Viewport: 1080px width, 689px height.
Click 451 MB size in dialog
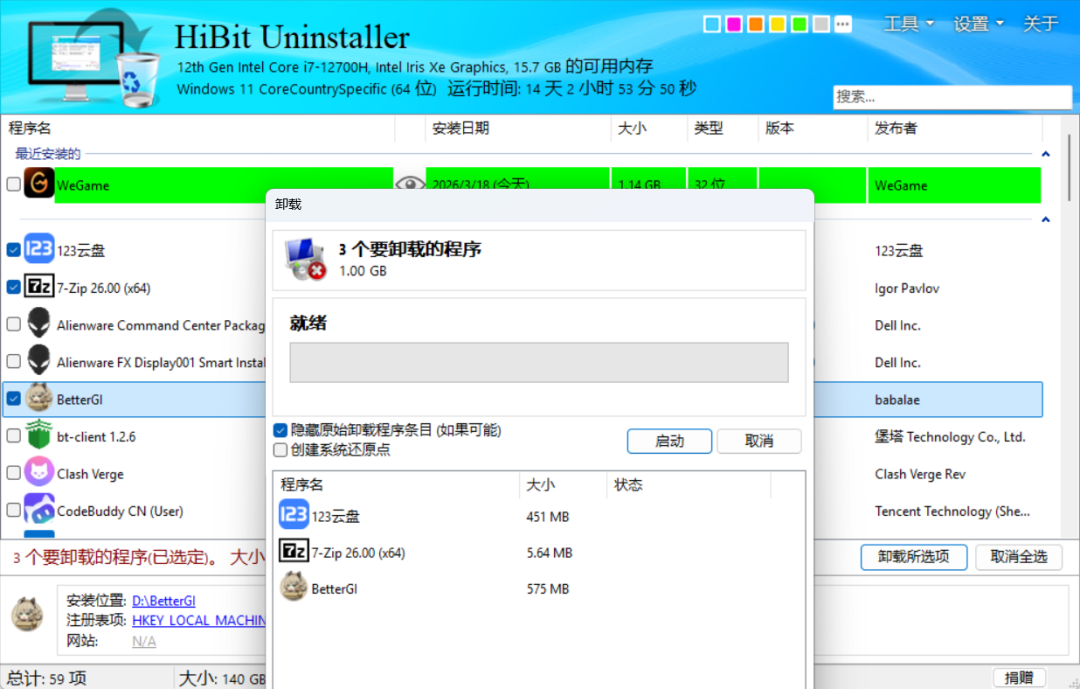(x=548, y=517)
